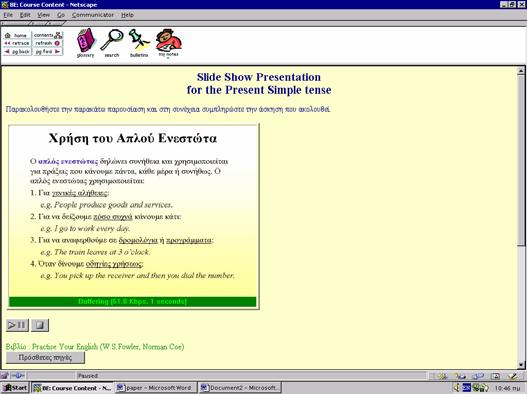Toggle play/pause for the slide show

(17, 325)
